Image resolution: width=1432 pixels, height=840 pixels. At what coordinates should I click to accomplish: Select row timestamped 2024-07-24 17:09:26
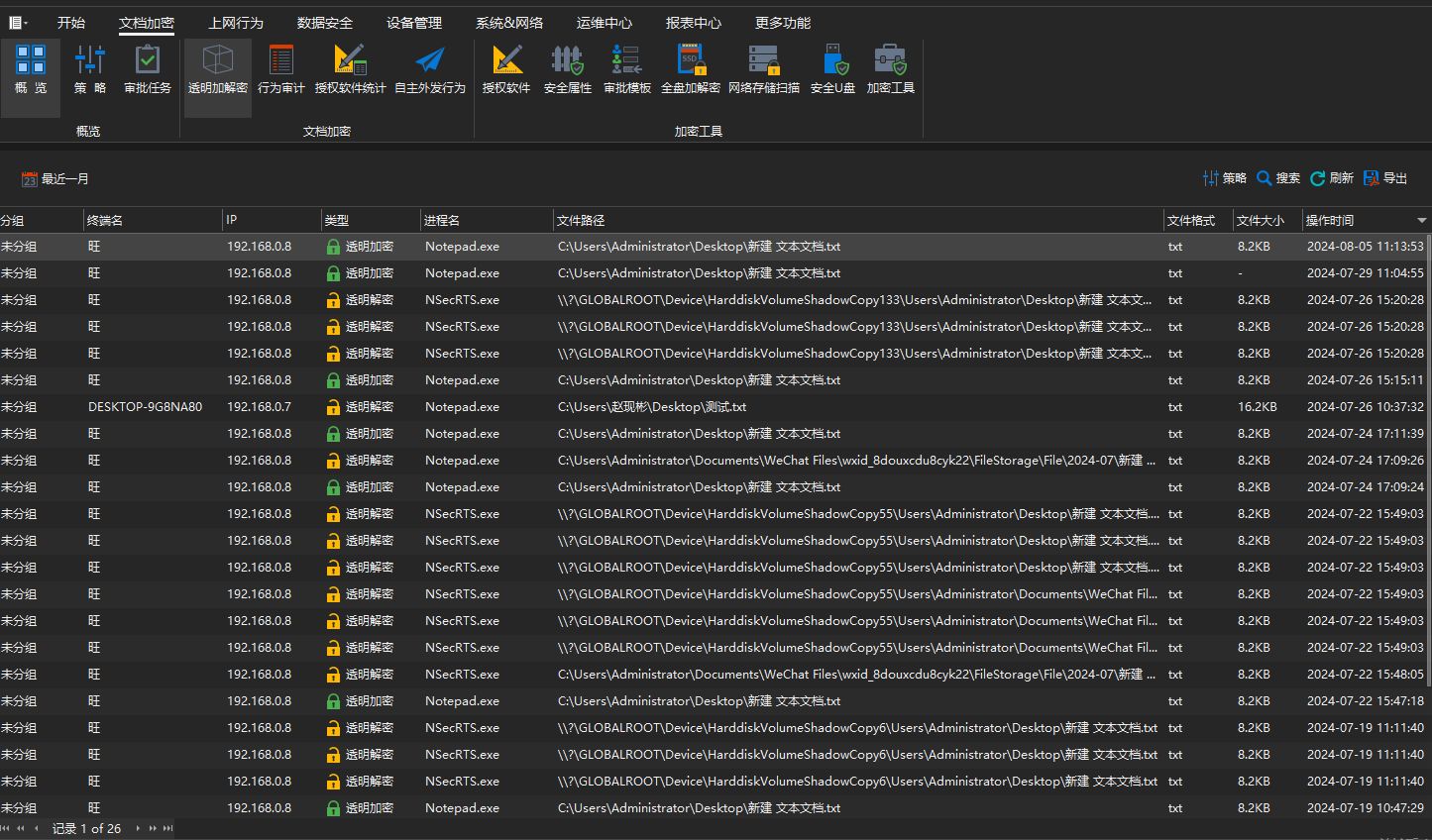click(716, 461)
